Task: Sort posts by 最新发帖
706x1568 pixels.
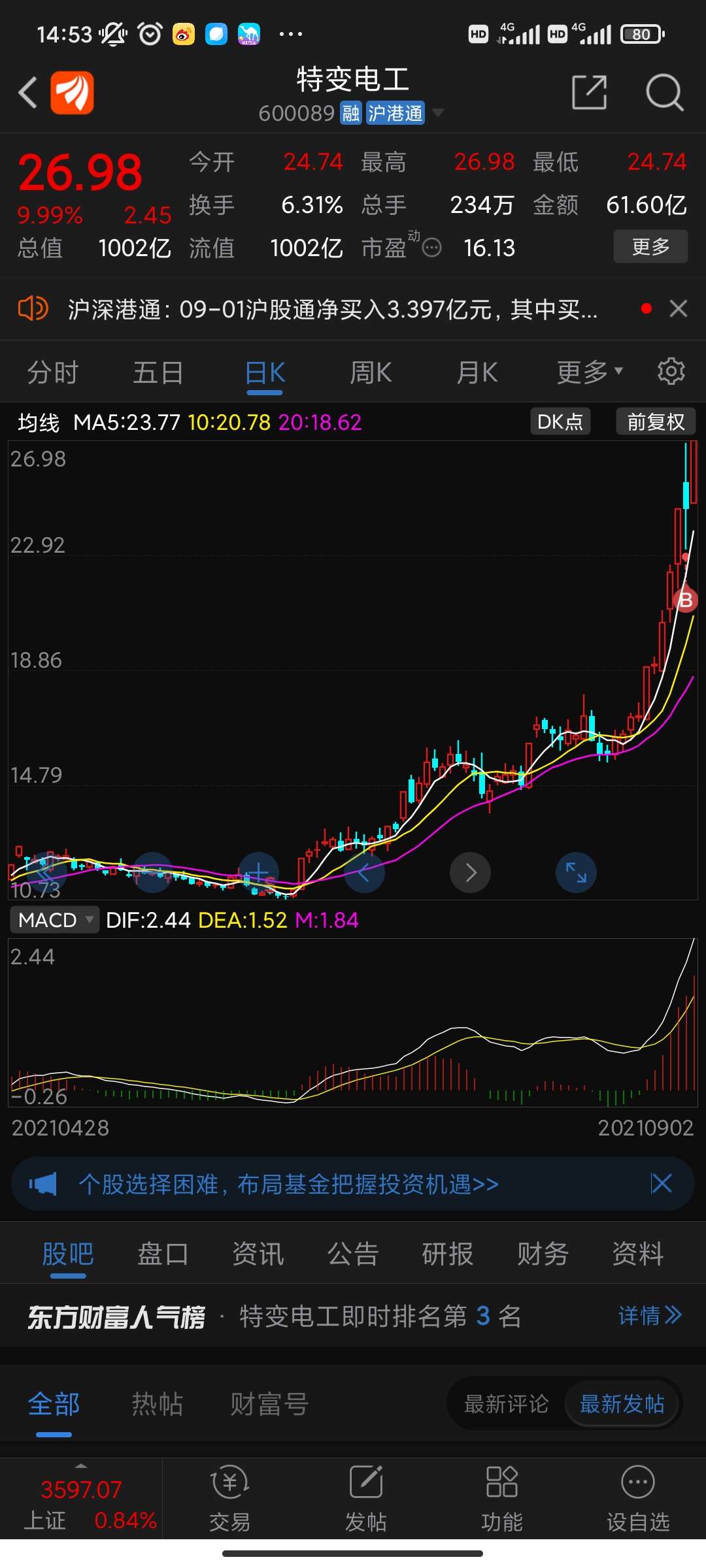Action: 622,1404
